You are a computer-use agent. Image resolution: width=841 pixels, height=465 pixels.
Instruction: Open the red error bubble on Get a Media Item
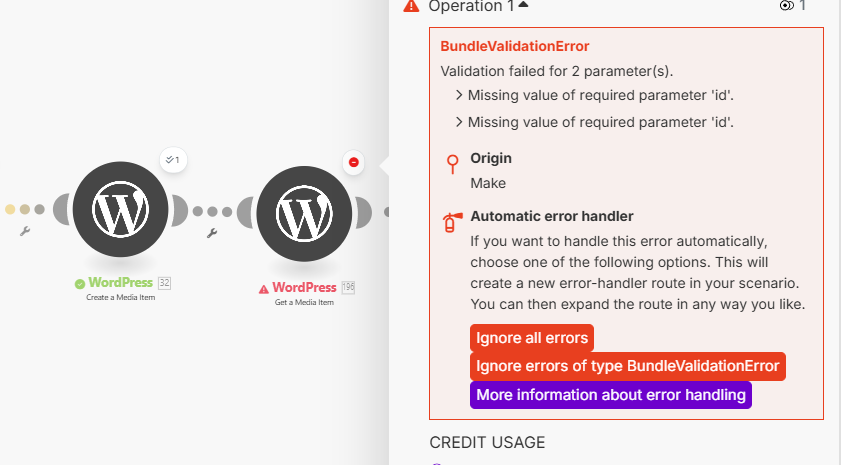point(353,162)
